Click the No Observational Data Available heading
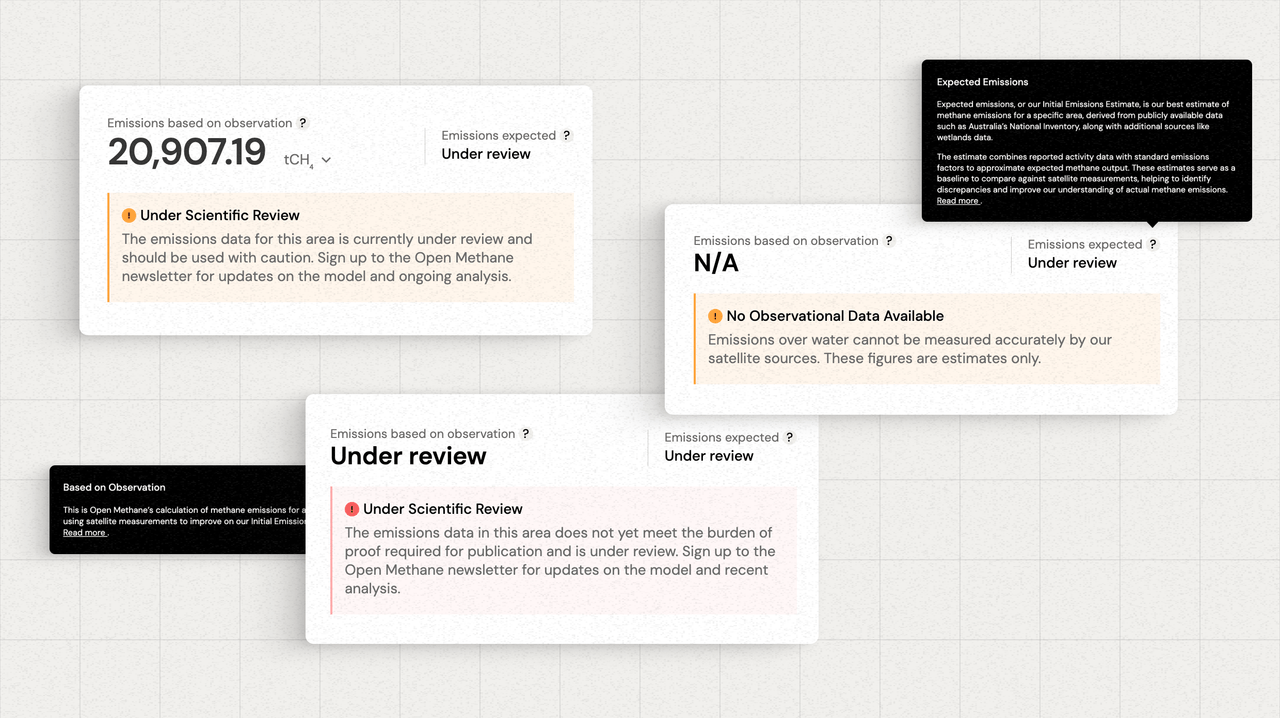This screenshot has height=718, width=1280. (835, 316)
